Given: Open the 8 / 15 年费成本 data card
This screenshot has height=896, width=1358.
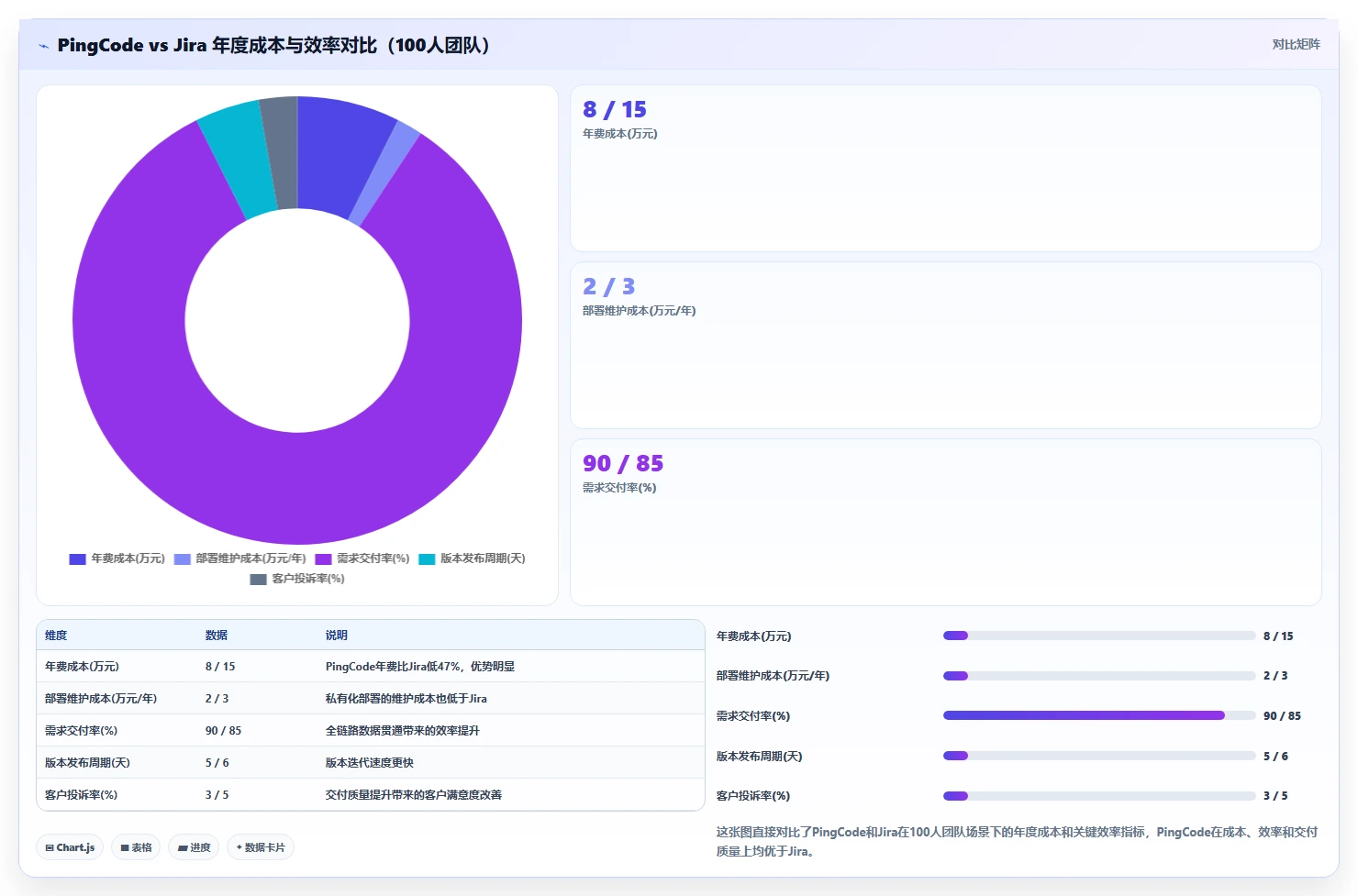Looking at the screenshot, I should (x=945, y=169).
